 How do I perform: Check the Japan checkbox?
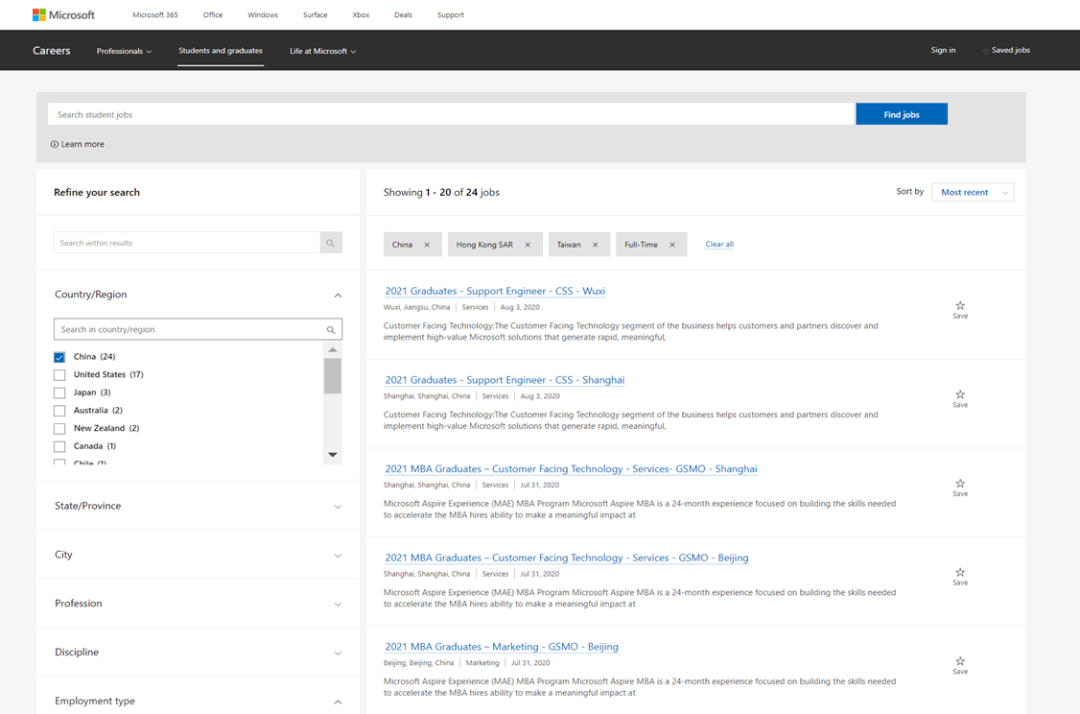pos(59,392)
